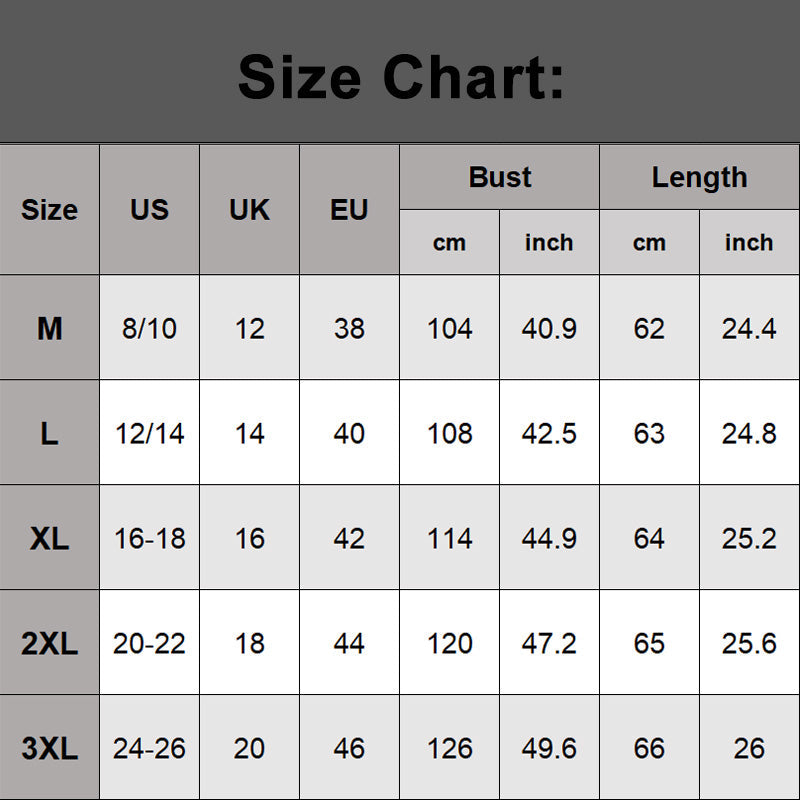Select the M size row label
This screenshot has height=800, width=800.
49,328
